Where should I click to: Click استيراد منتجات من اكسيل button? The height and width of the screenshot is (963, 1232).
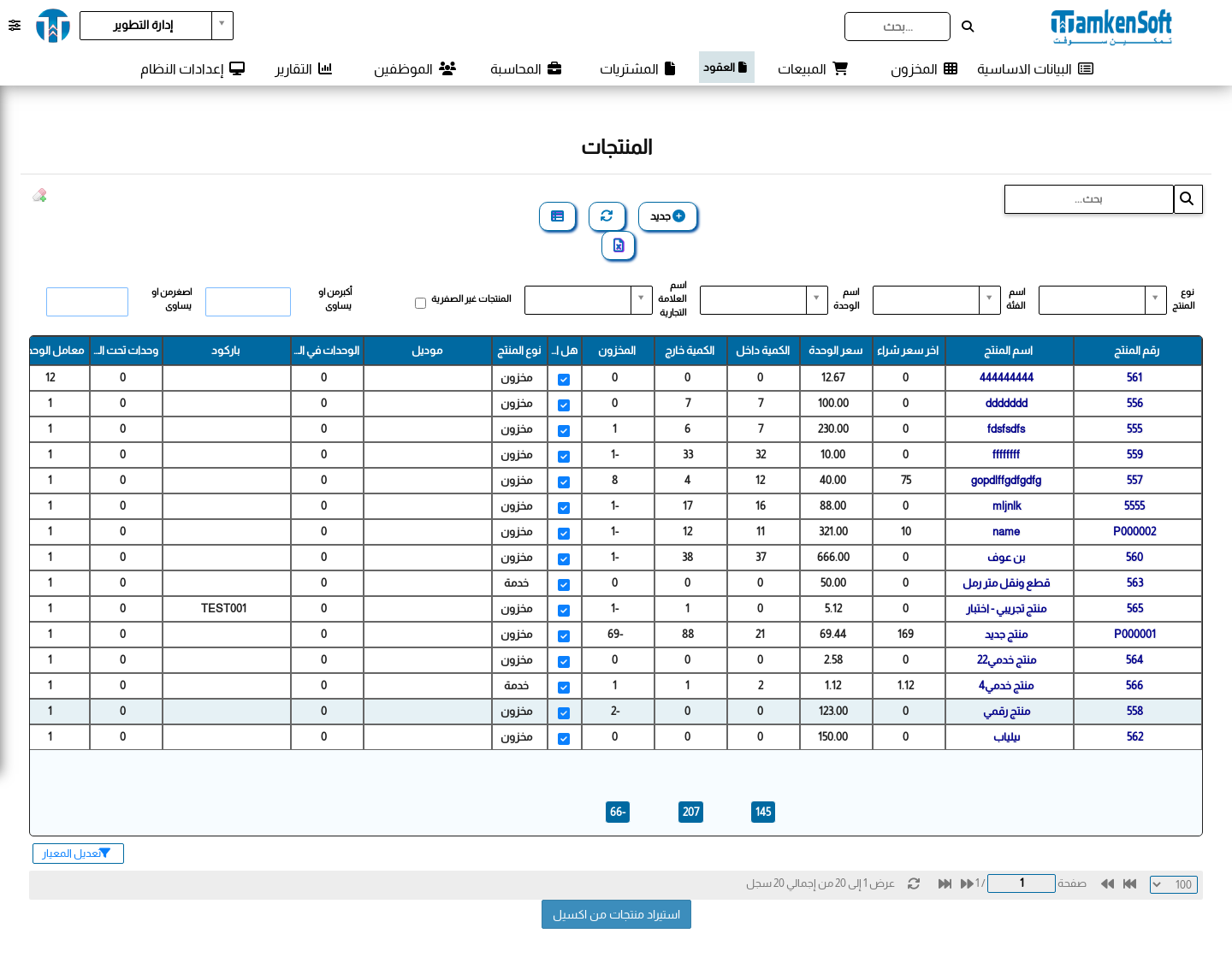(616, 914)
